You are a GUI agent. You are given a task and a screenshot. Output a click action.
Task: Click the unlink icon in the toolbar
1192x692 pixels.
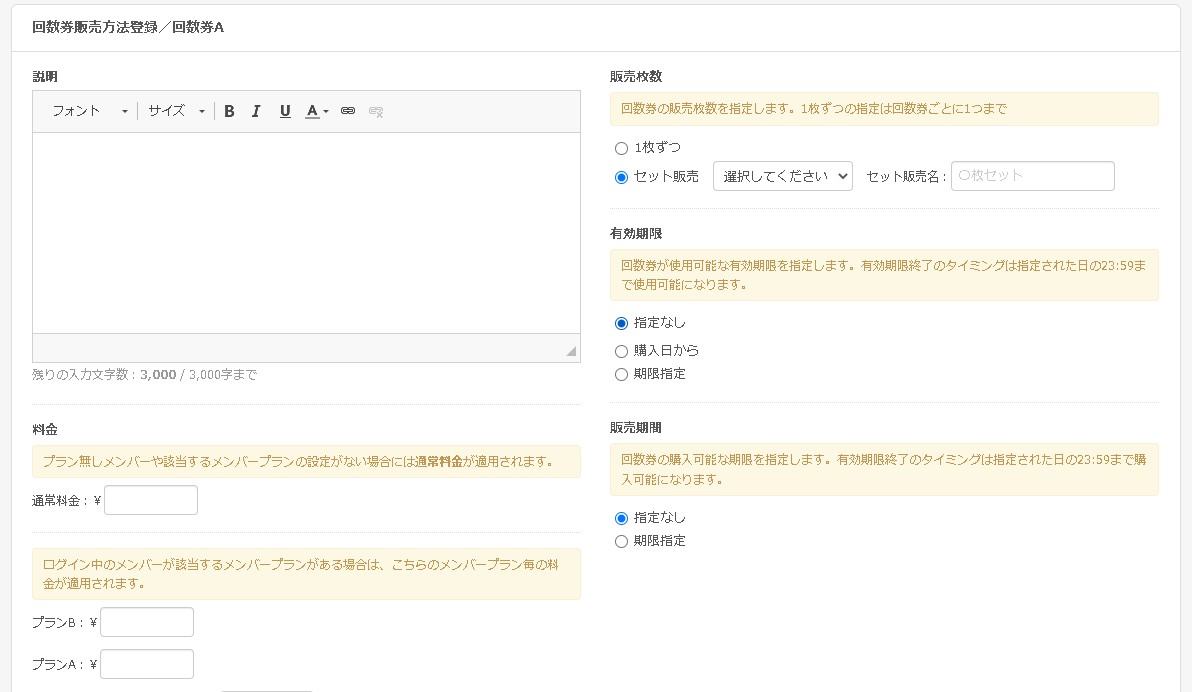[376, 111]
